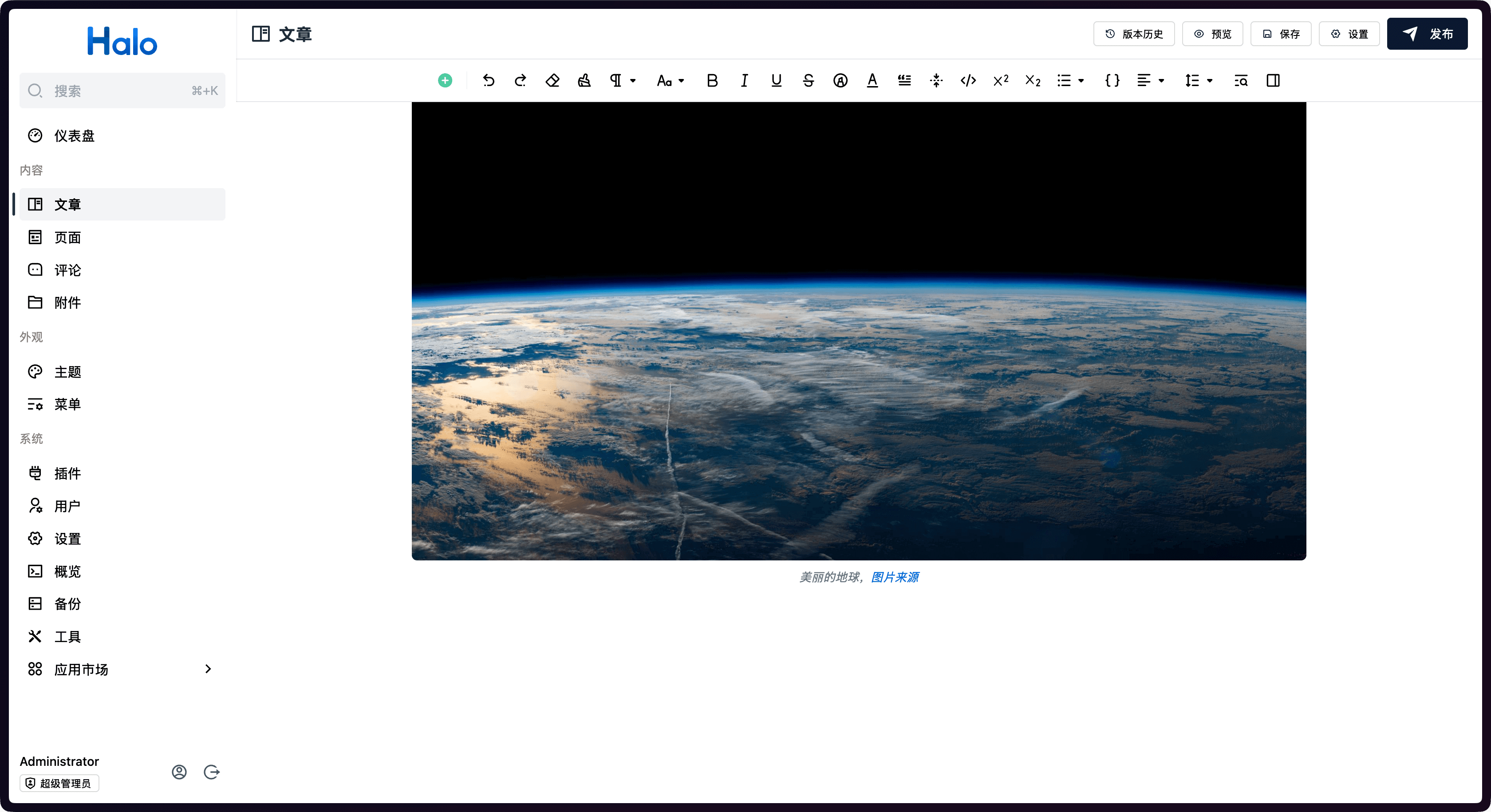Click the eraser clear format icon
This screenshot has width=1491, height=812.
[x=552, y=80]
